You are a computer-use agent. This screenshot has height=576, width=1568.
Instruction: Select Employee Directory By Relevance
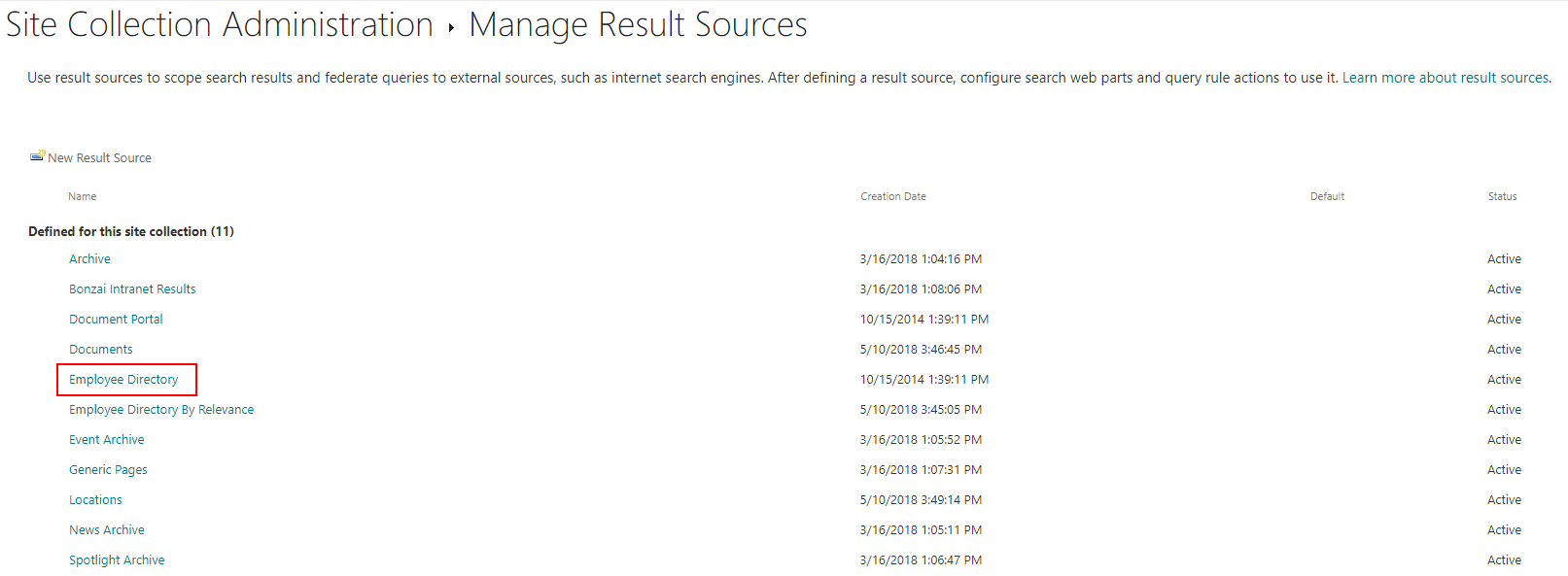pos(161,410)
